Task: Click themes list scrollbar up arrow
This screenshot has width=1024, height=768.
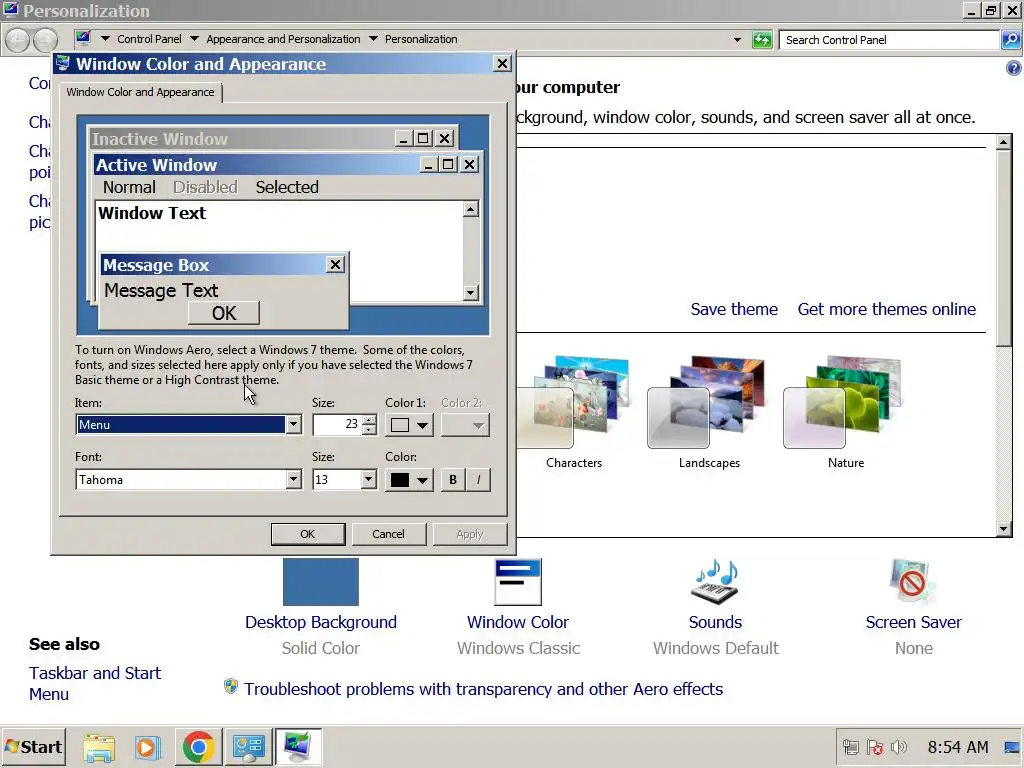Action: [x=1004, y=142]
